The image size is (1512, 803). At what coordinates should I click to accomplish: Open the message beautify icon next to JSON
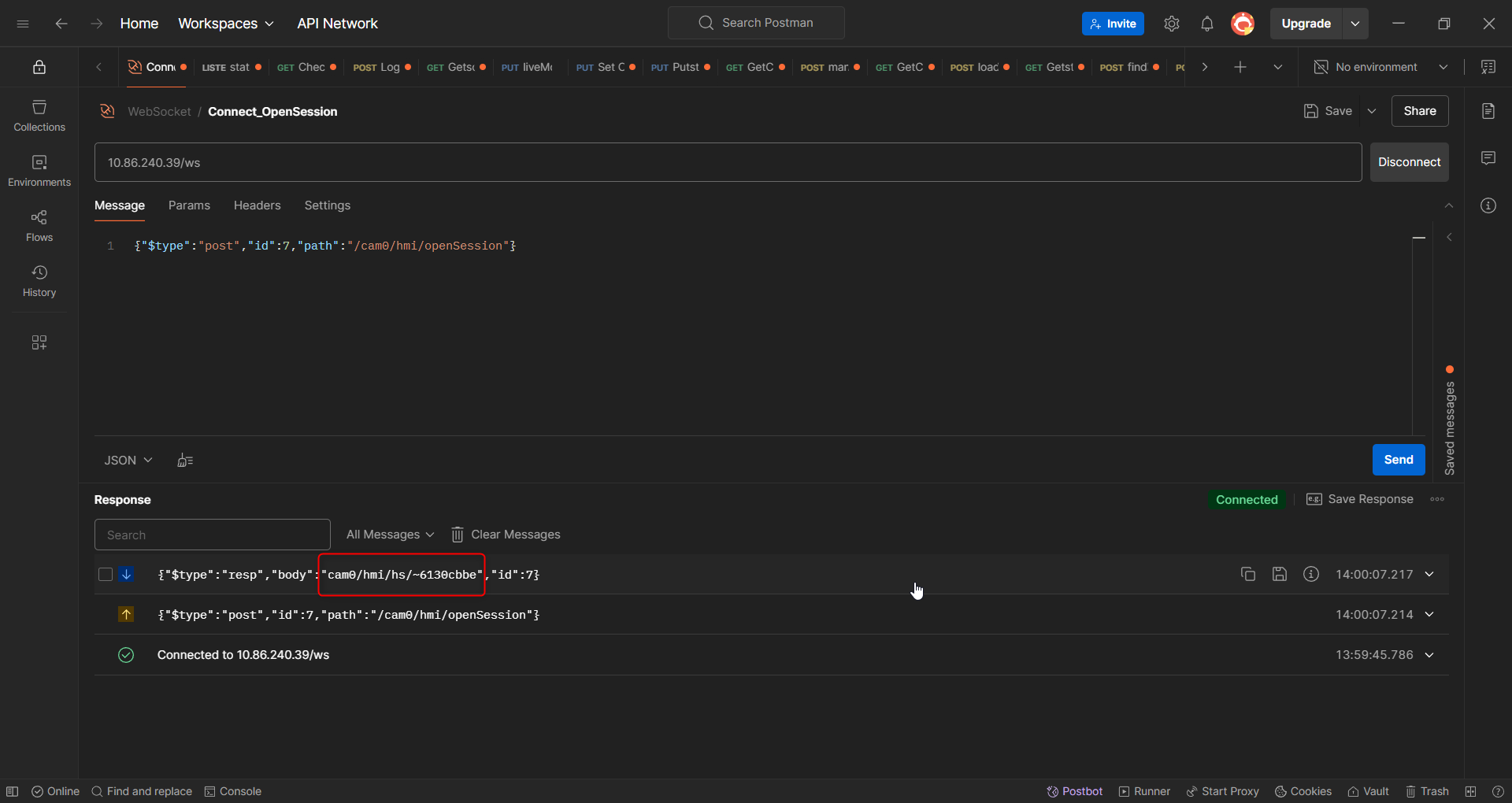pyautogui.click(x=185, y=460)
